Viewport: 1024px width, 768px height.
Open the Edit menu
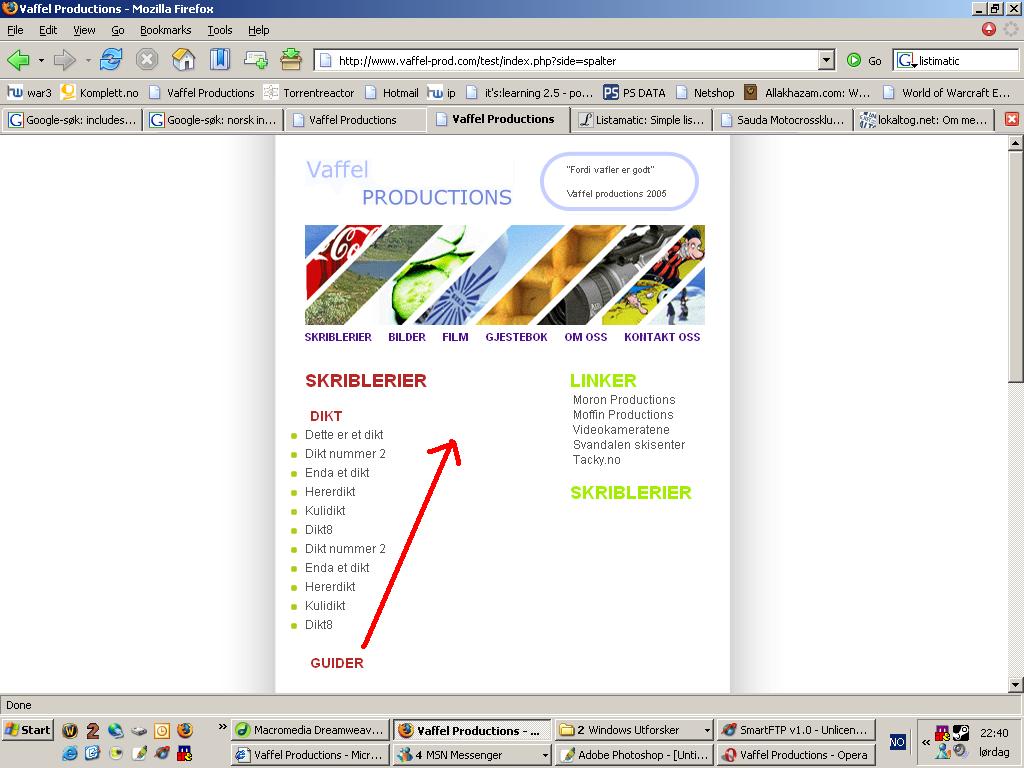48,30
